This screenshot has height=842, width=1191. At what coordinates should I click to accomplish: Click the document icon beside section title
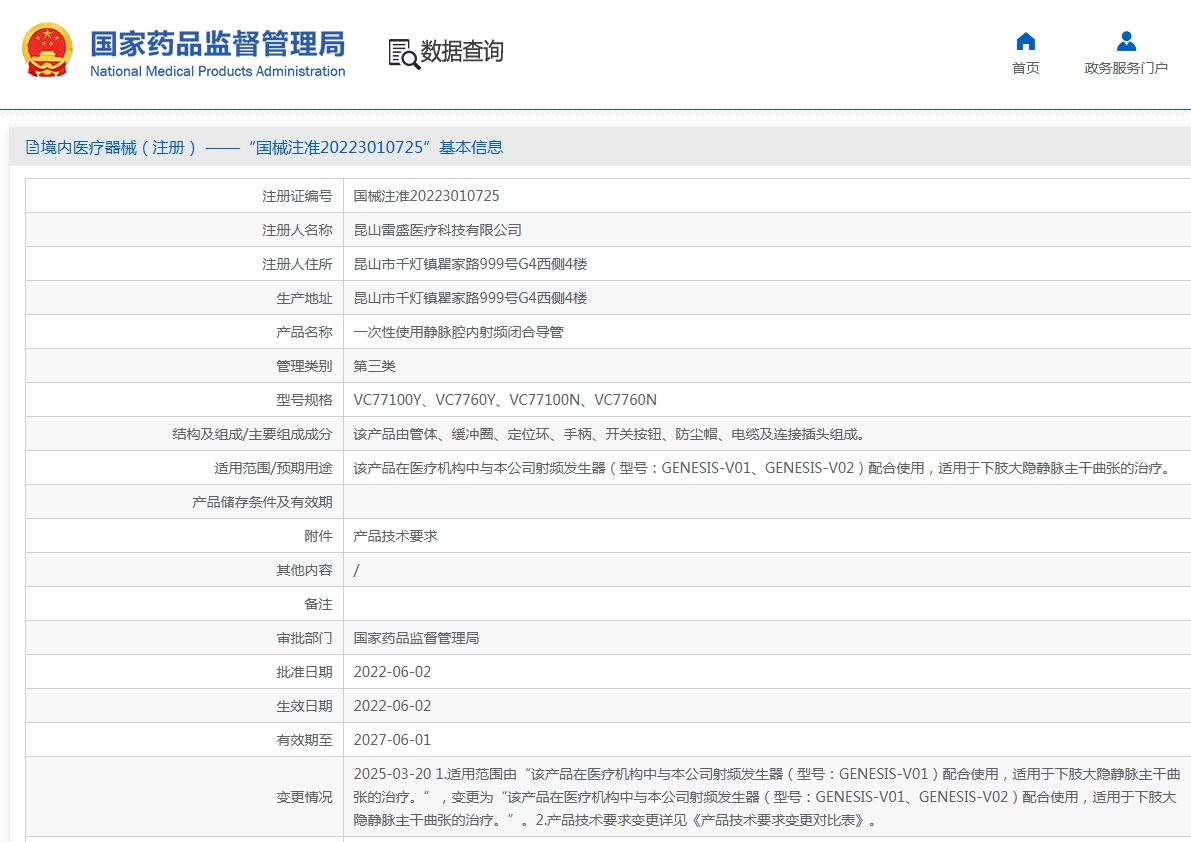[x=32, y=147]
